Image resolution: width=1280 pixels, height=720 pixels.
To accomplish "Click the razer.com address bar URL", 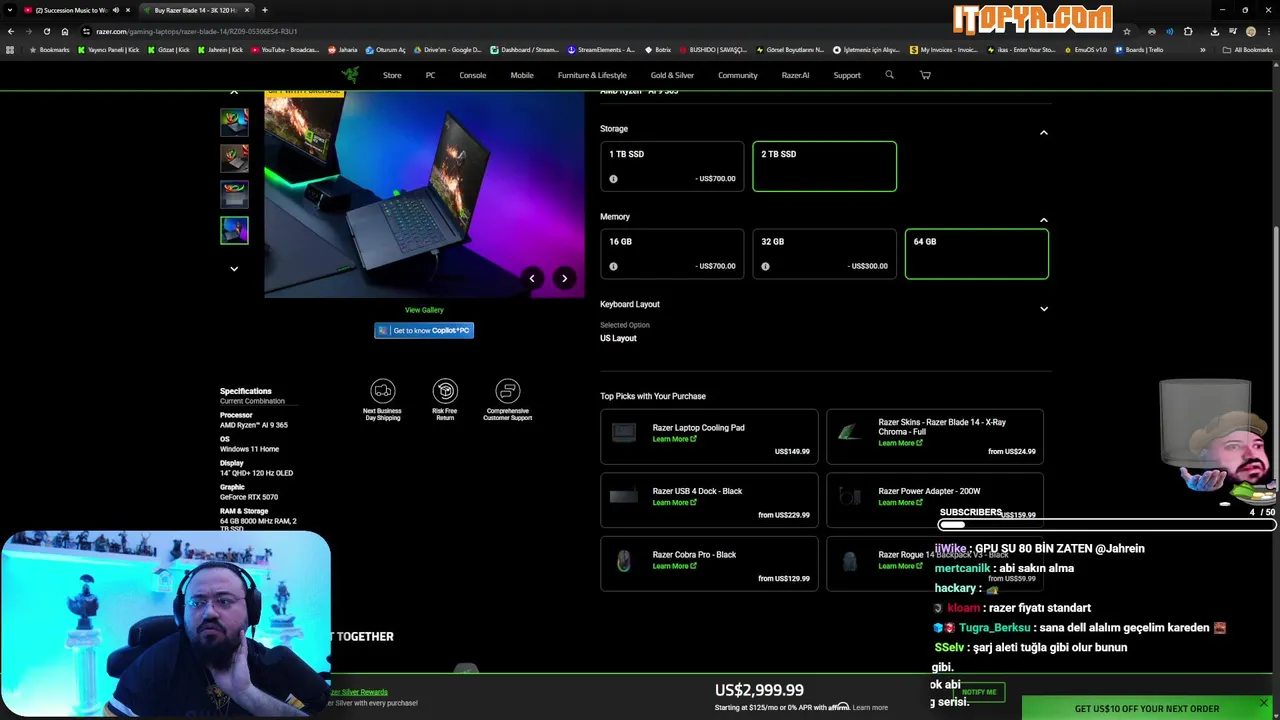I will tap(196, 31).
